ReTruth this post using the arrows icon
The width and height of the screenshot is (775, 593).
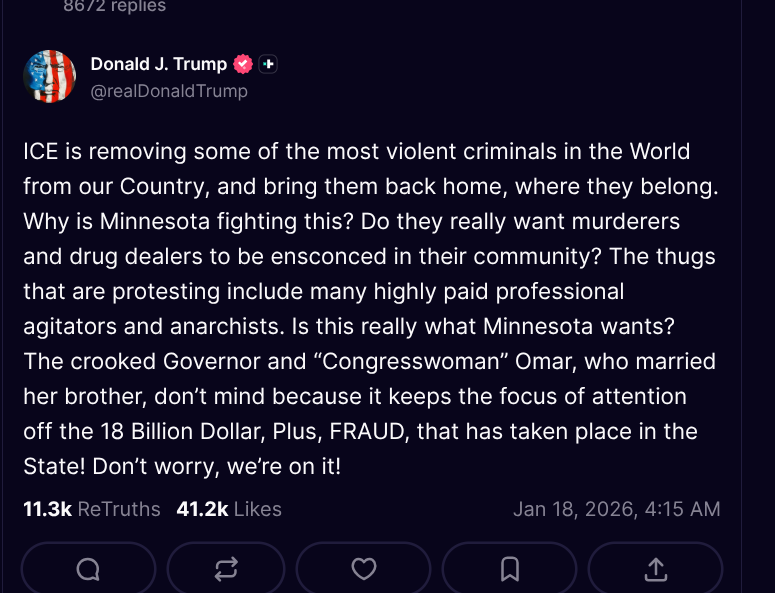click(x=226, y=569)
